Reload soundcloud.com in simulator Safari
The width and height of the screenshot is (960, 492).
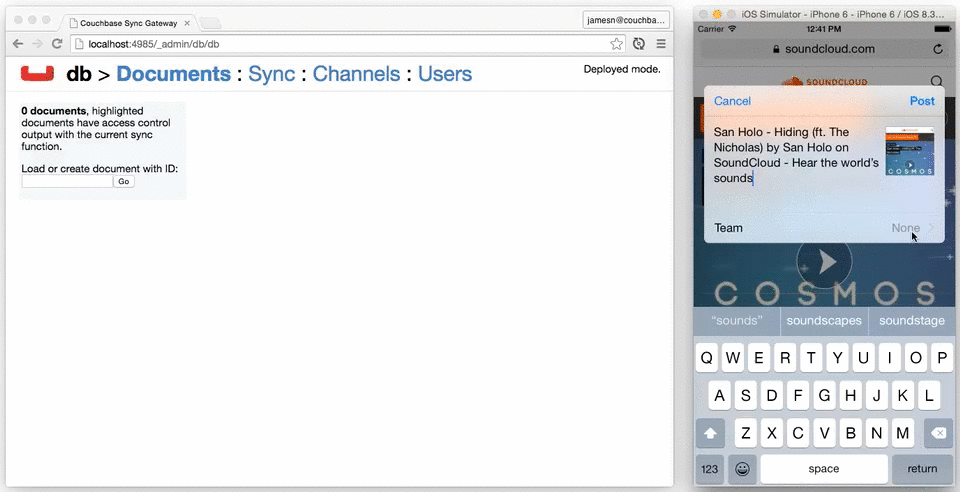(938, 49)
